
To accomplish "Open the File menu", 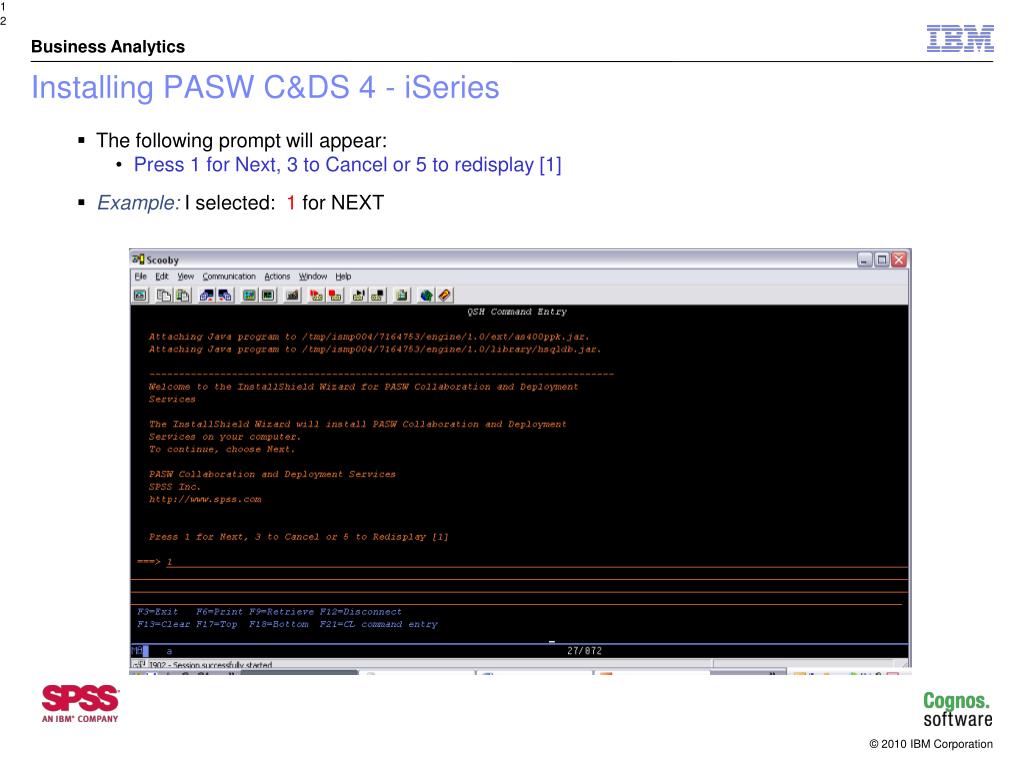I will (140, 276).
